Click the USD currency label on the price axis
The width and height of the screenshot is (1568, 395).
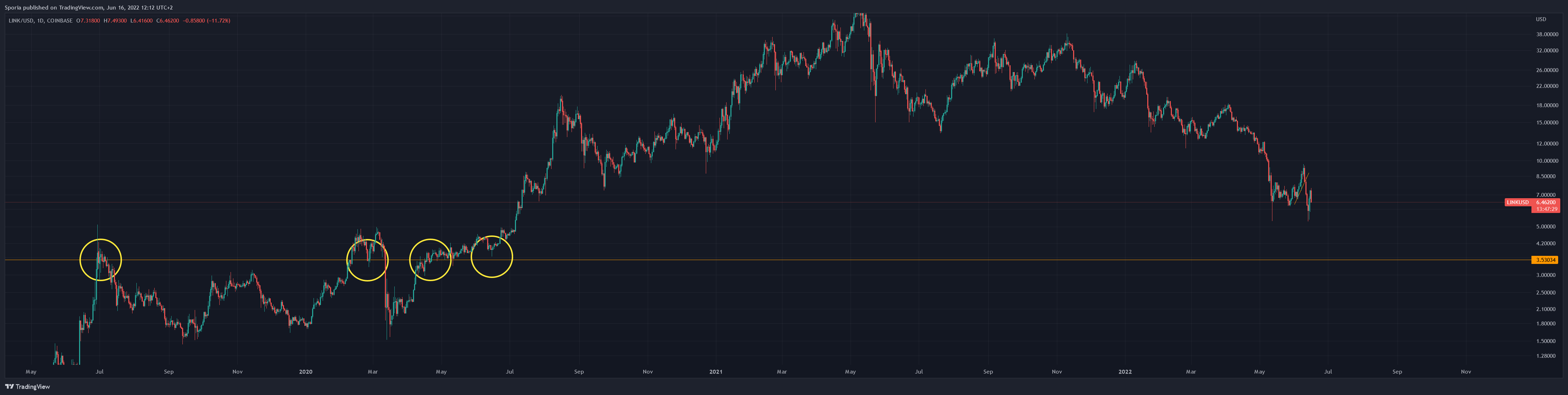(1541, 19)
